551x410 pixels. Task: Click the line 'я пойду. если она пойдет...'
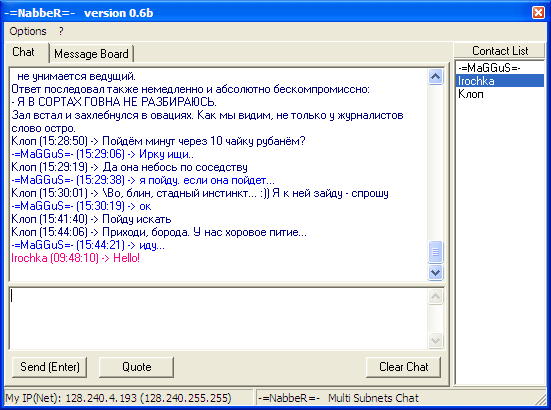143,180
